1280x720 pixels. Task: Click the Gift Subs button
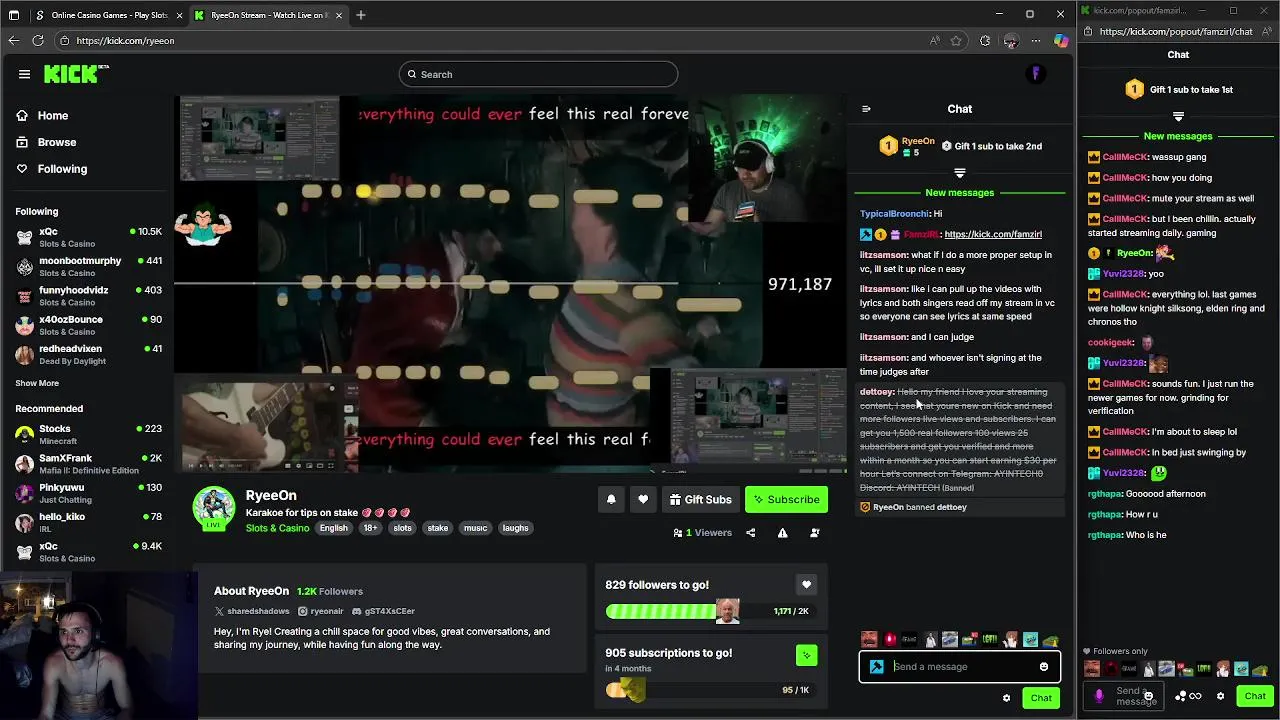700,499
